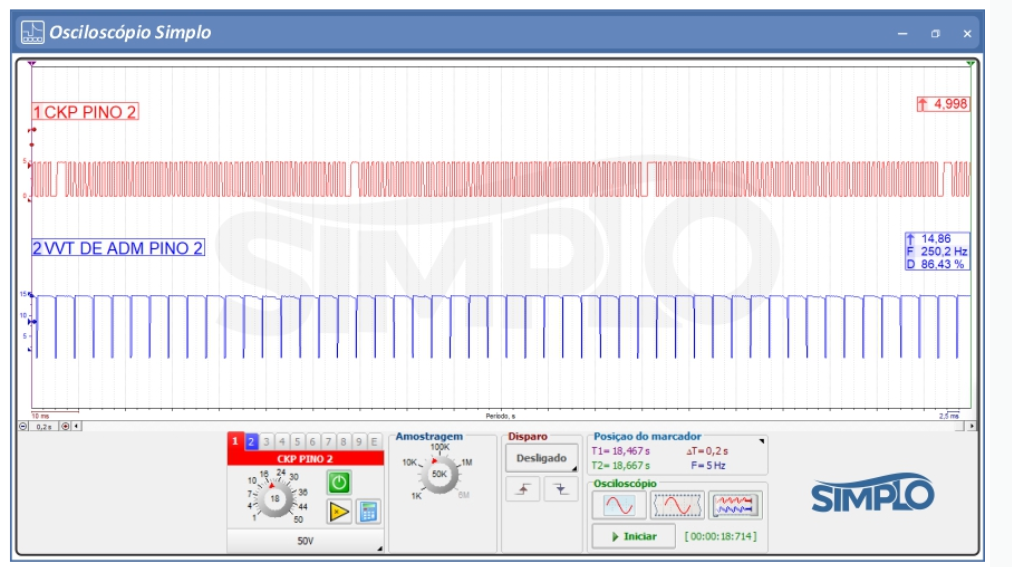
Task: Maximize the Osciloscópio Simplo window
Action: (x=935, y=34)
